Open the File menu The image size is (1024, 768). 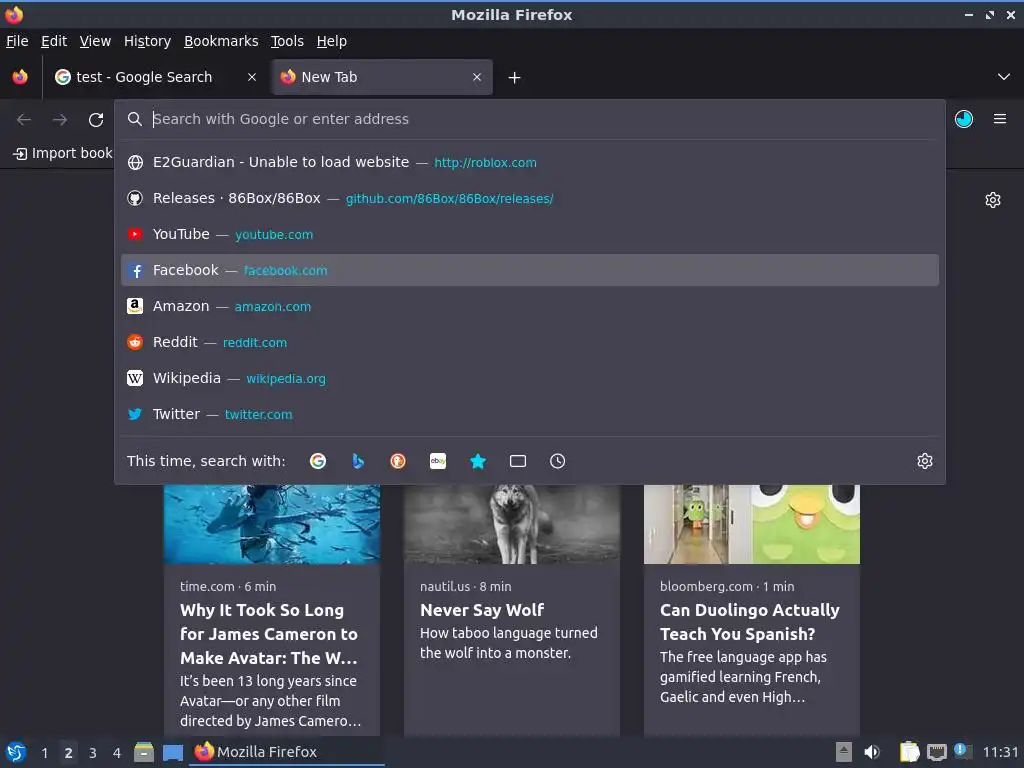(17, 41)
